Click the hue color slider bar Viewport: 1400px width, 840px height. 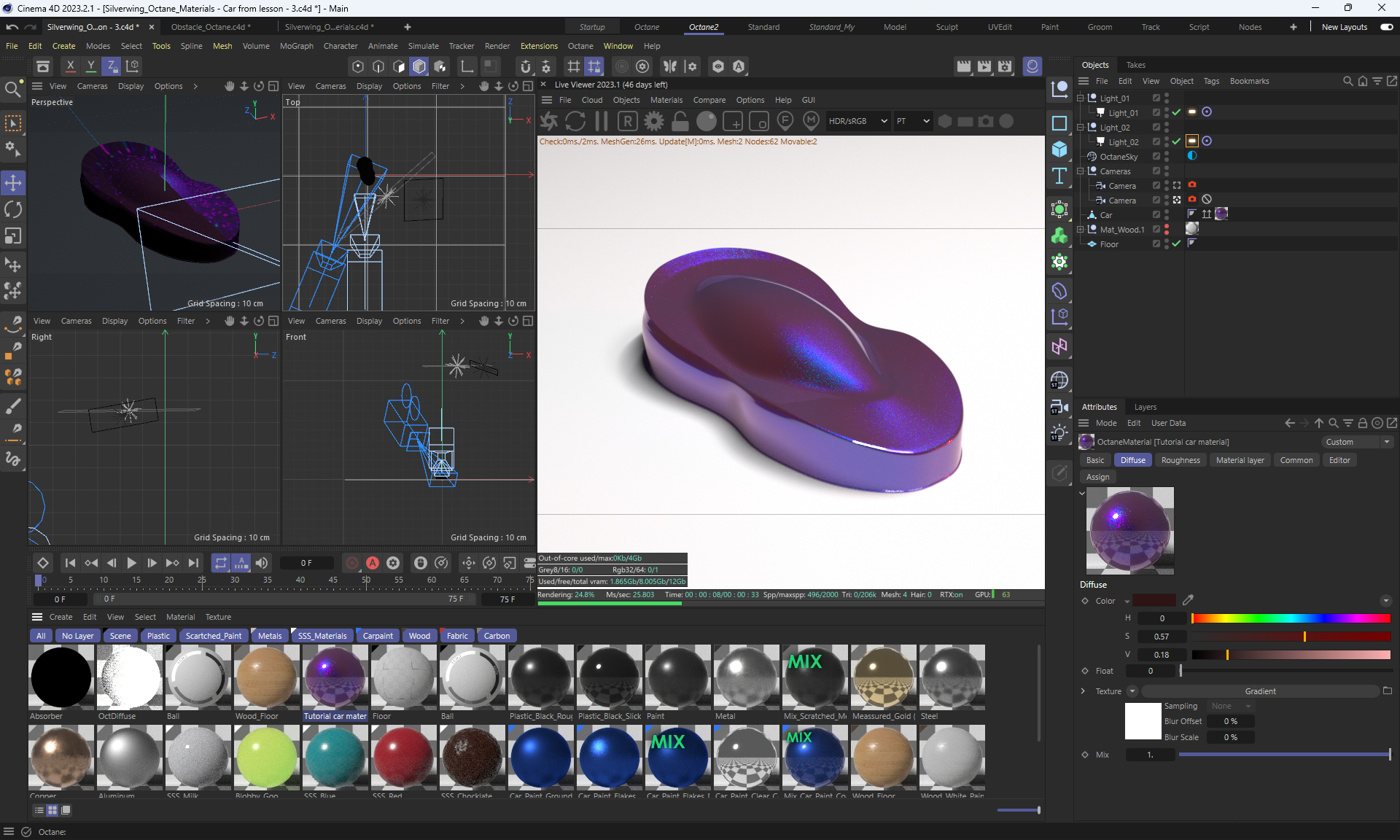(1291, 618)
